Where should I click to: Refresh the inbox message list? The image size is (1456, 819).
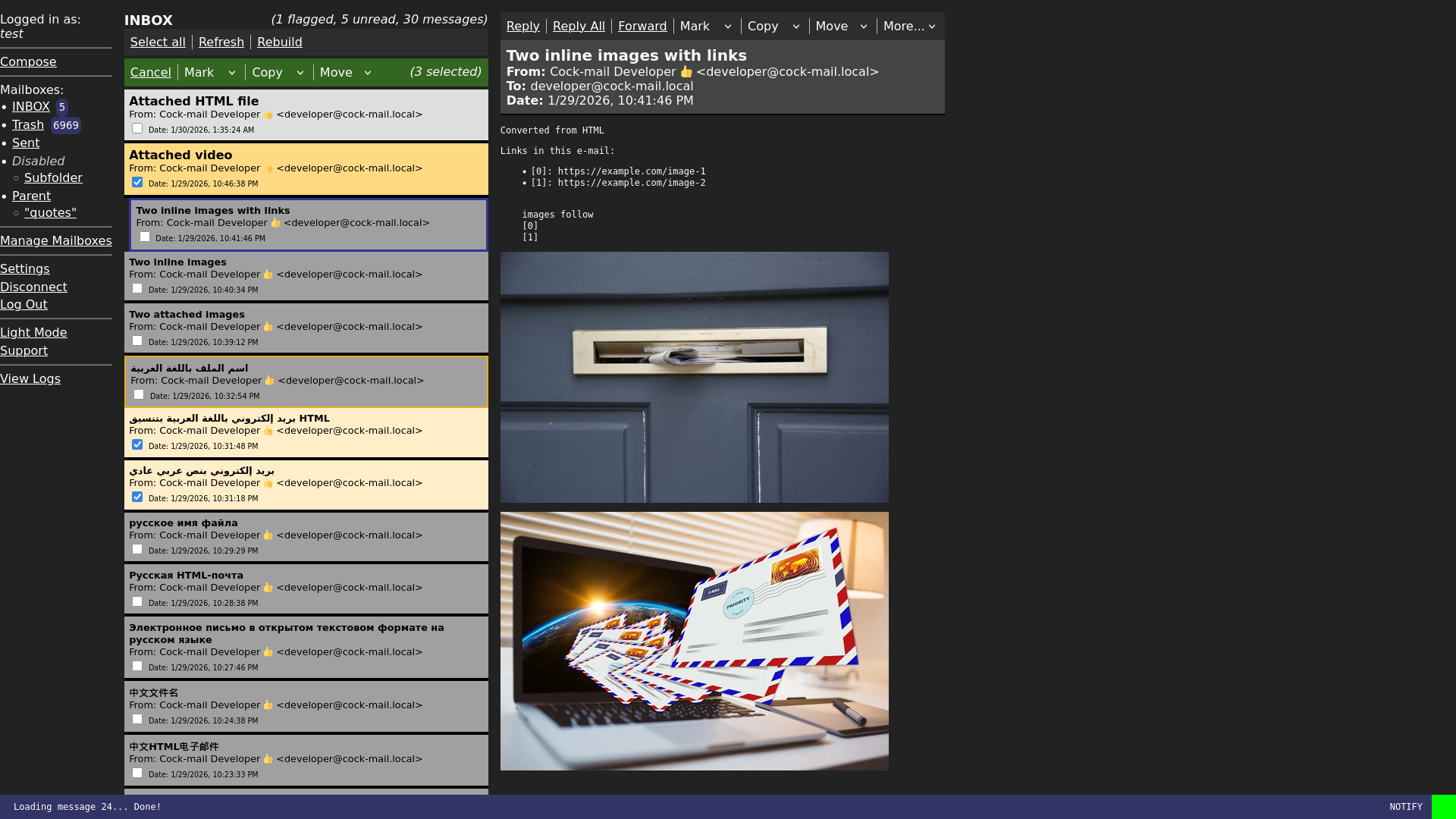pos(221,42)
